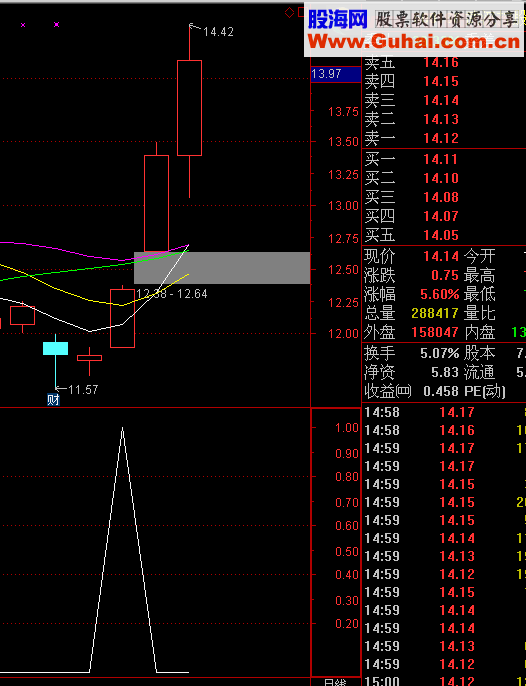Click the 量比 label

pos(480,313)
